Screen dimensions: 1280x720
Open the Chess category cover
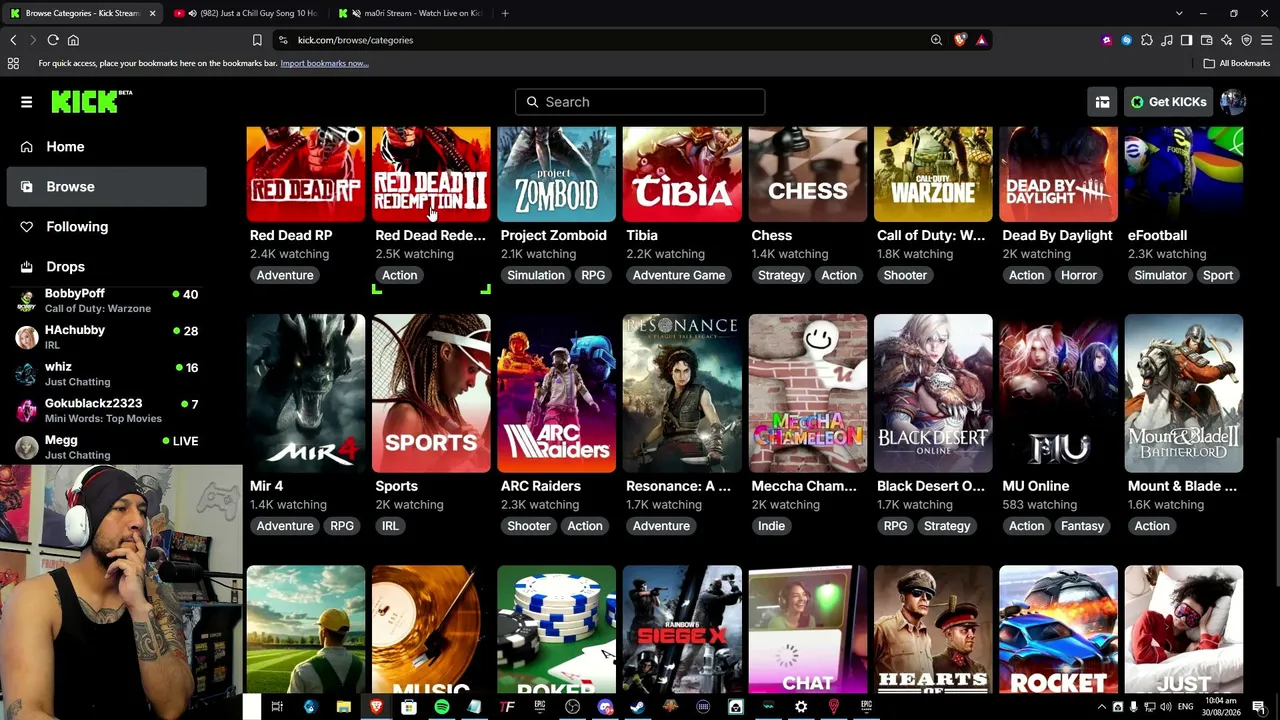coord(808,174)
